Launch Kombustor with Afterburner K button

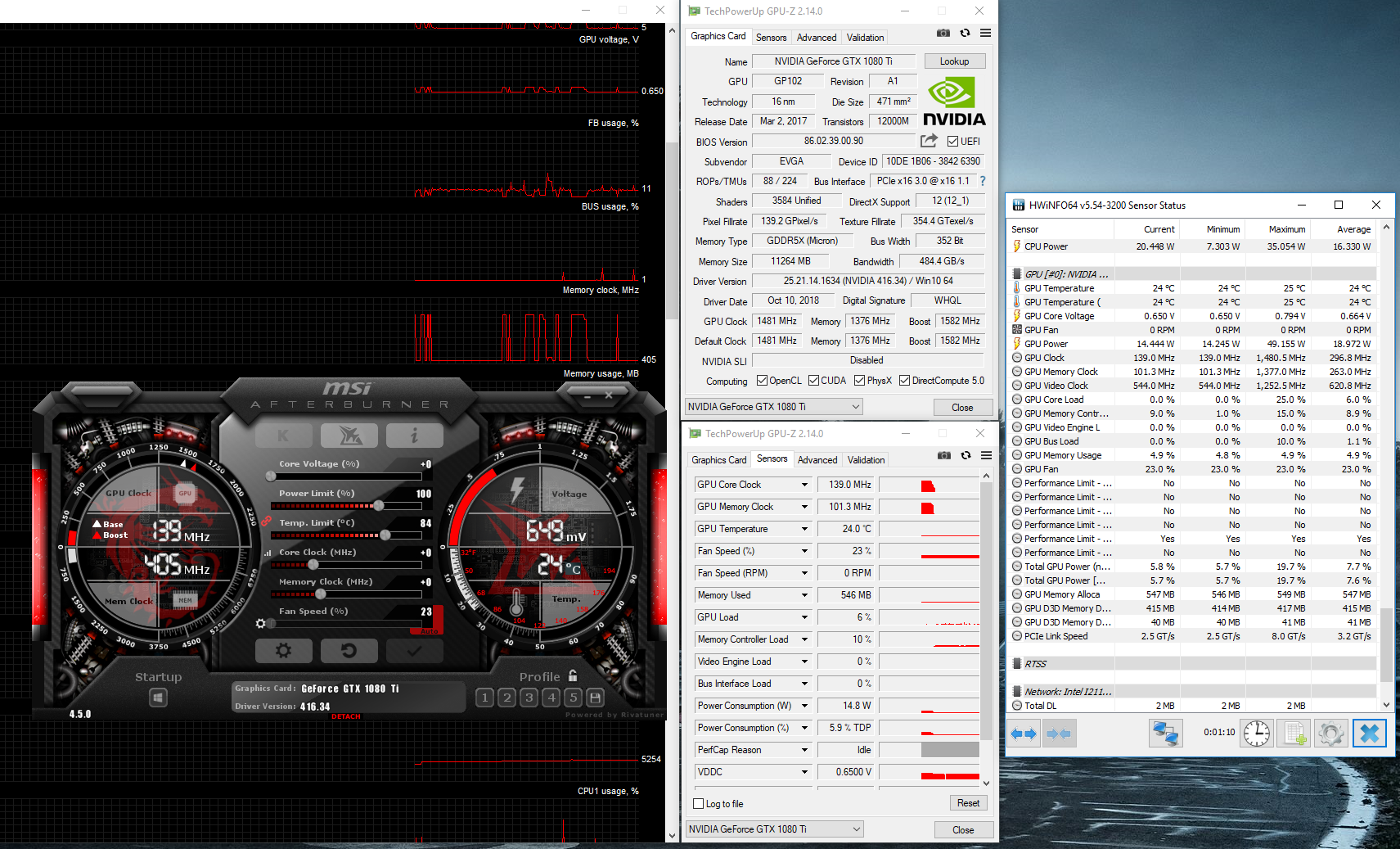[x=283, y=436]
